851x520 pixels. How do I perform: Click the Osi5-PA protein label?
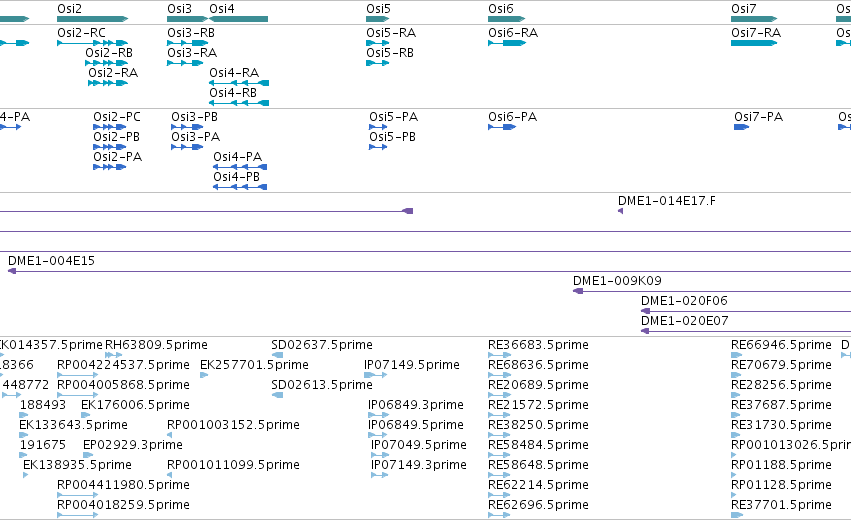pos(393,117)
